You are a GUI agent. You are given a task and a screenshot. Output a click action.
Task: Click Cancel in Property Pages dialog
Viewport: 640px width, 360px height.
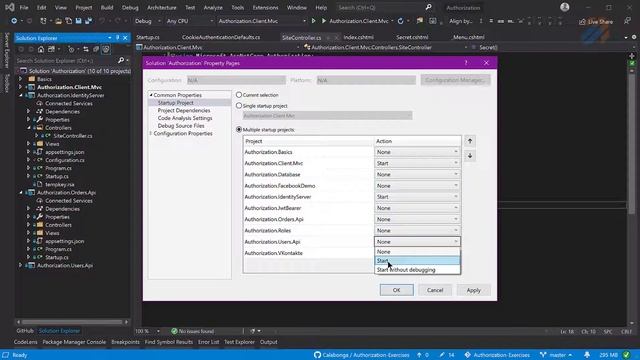coord(435,290)
